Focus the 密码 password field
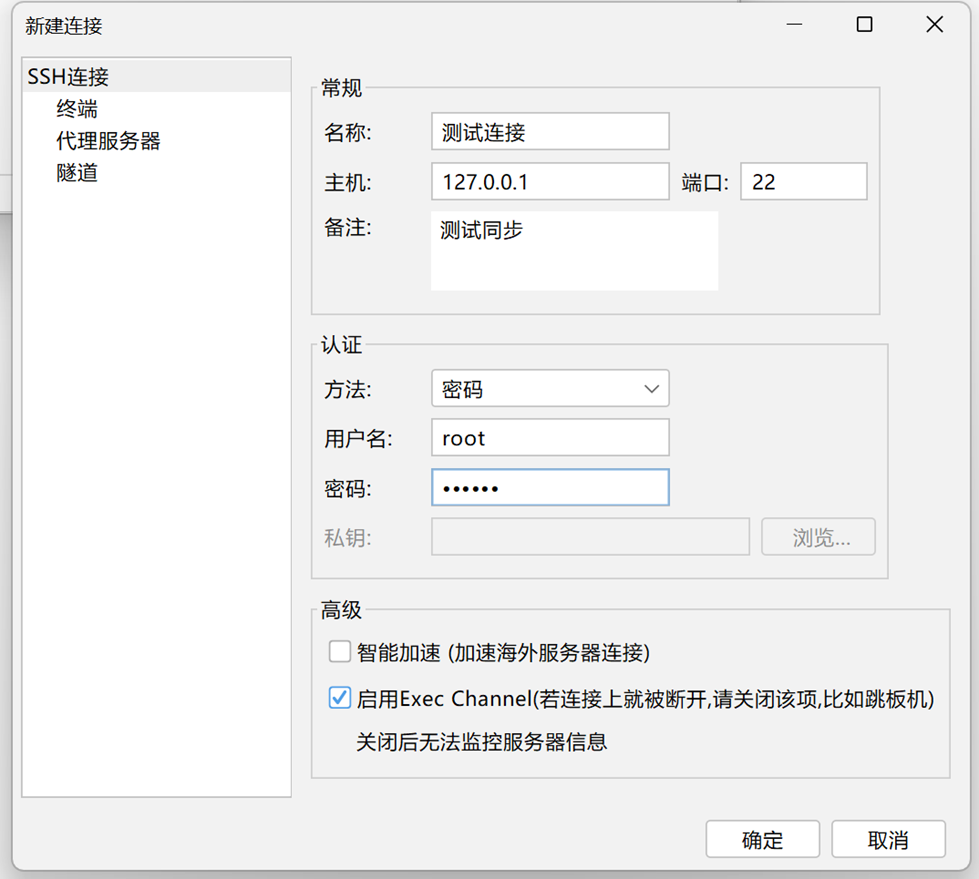979x879 pixels. tap(550, 488)
